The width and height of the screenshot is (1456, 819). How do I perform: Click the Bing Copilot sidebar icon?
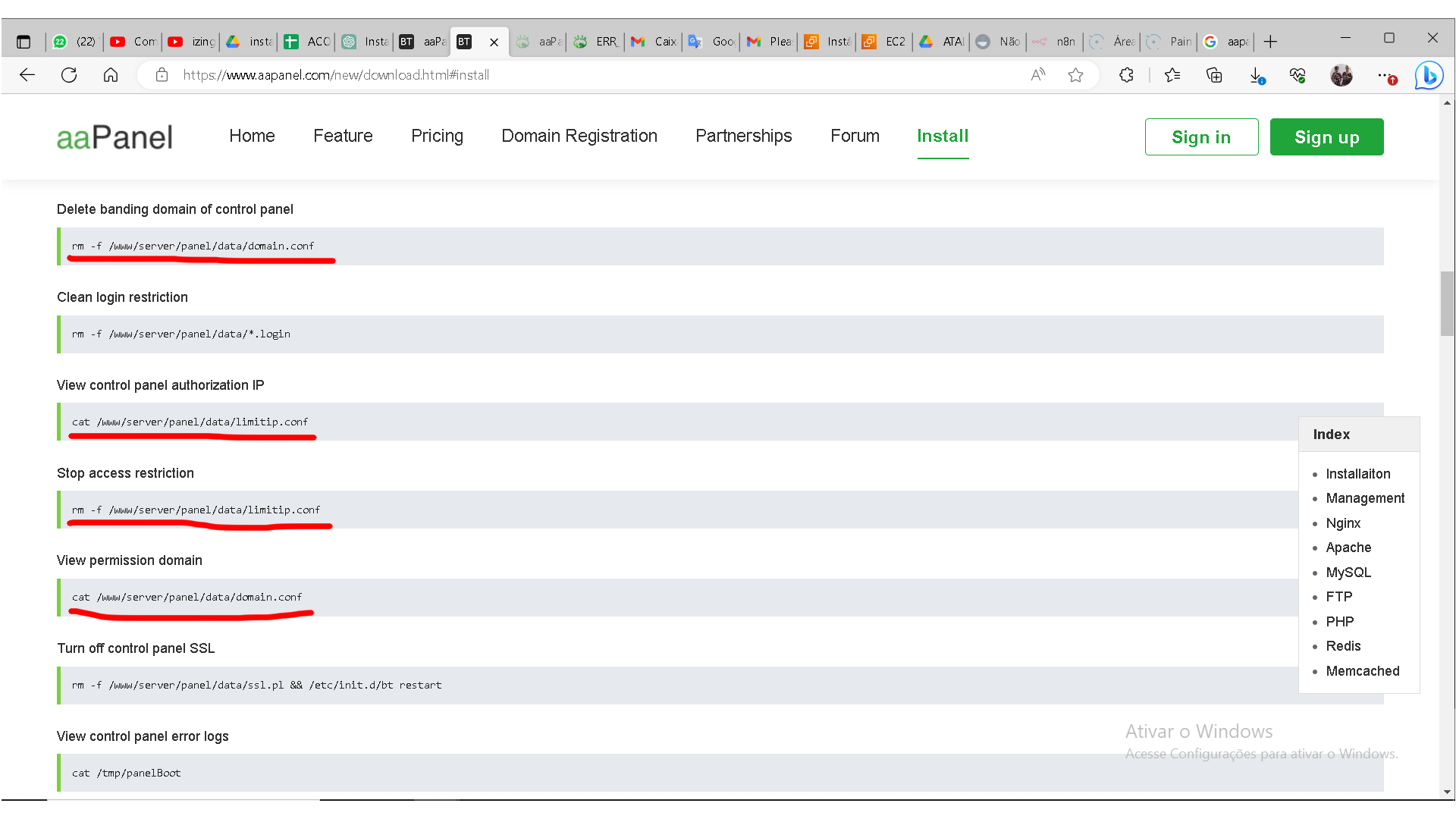coord(1429,75)
